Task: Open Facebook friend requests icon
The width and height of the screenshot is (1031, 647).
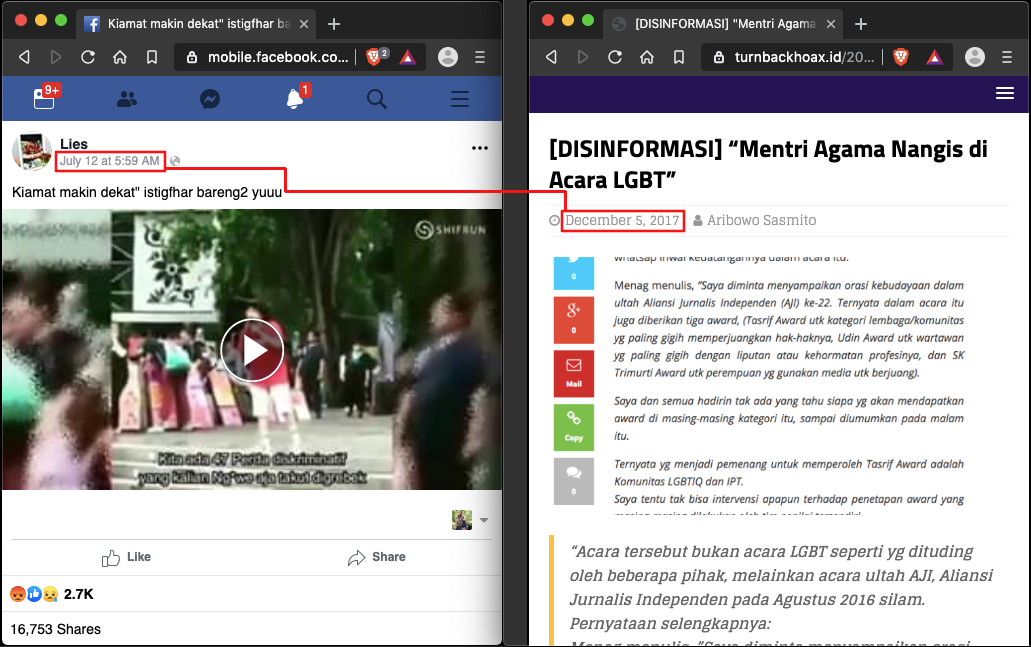Action: [x=127, y=99]
